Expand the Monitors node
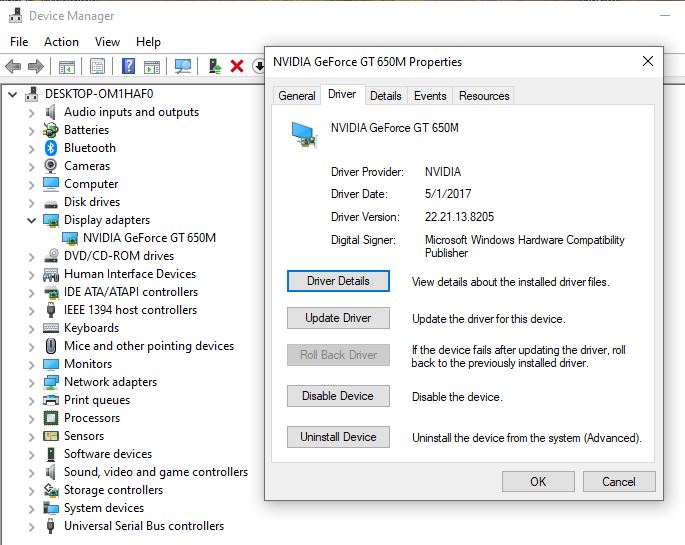Screen dimensions: 685x545 [x=31, y=365]
